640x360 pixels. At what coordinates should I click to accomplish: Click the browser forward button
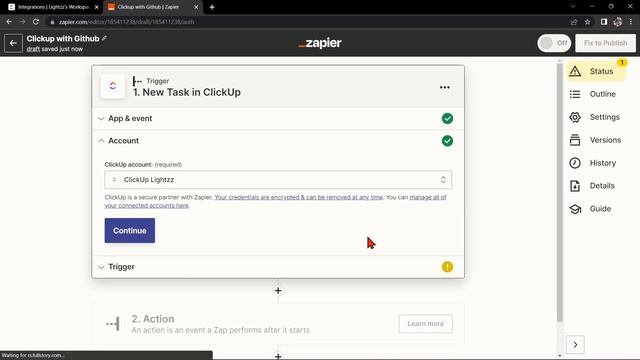tap(22, 22)
